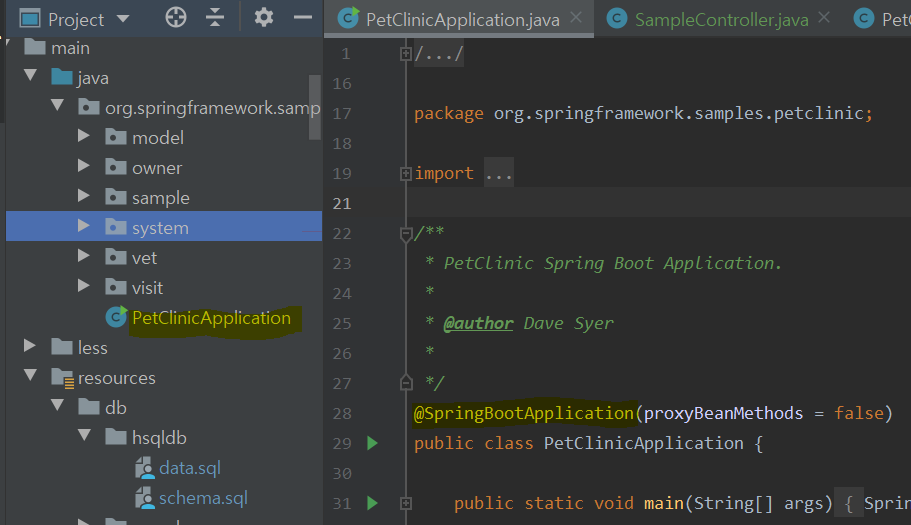
Task: Click the project tree vertical scrollbar
Action: (315, 107)
